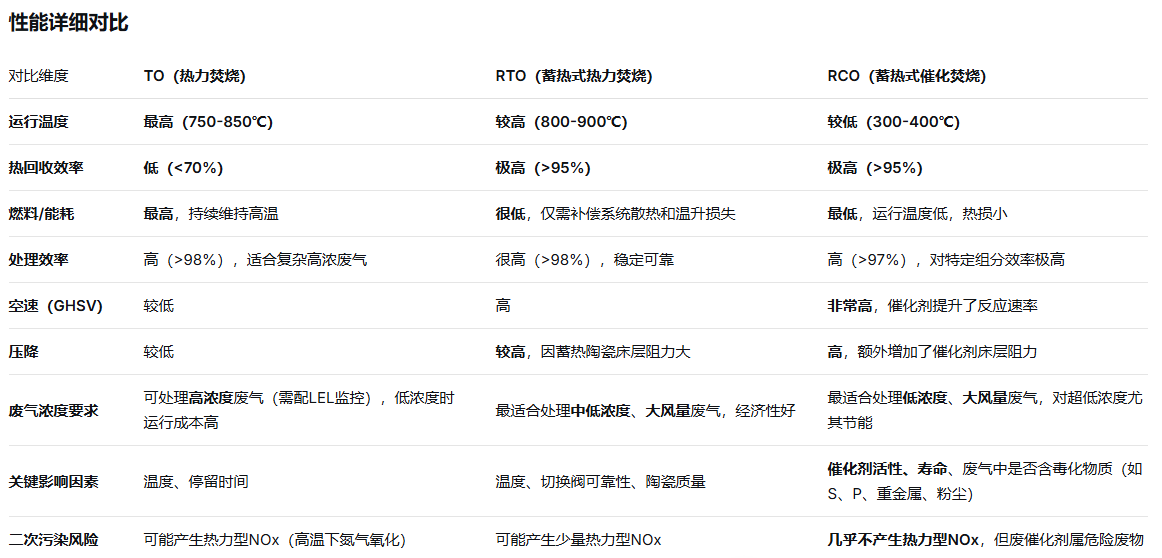
Task: Click the 较低（300-400℃）temperature cell
Action: [893, 122]
